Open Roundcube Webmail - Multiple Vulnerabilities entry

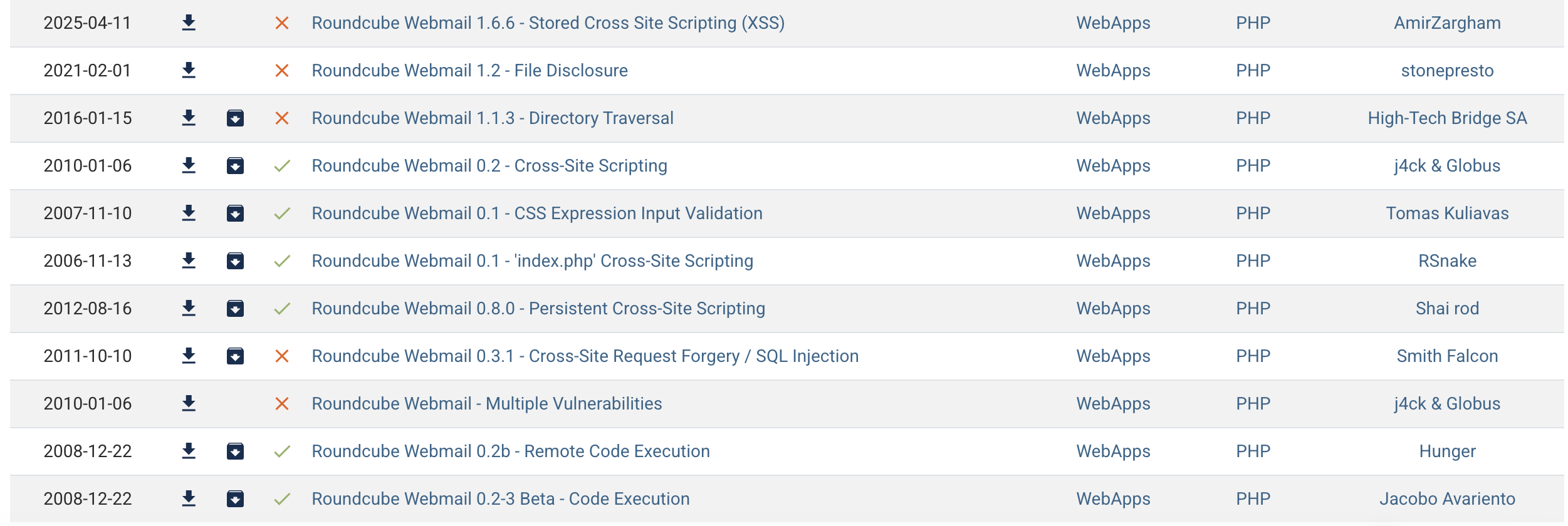point(486,404)
